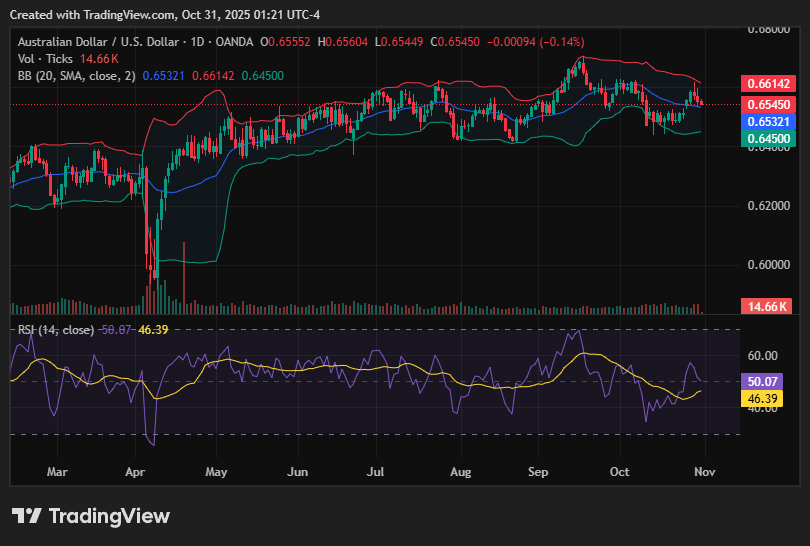Click the green 0.64500 tag on price axis
This screenshot has width=810, height=546.
pos(766,136)
